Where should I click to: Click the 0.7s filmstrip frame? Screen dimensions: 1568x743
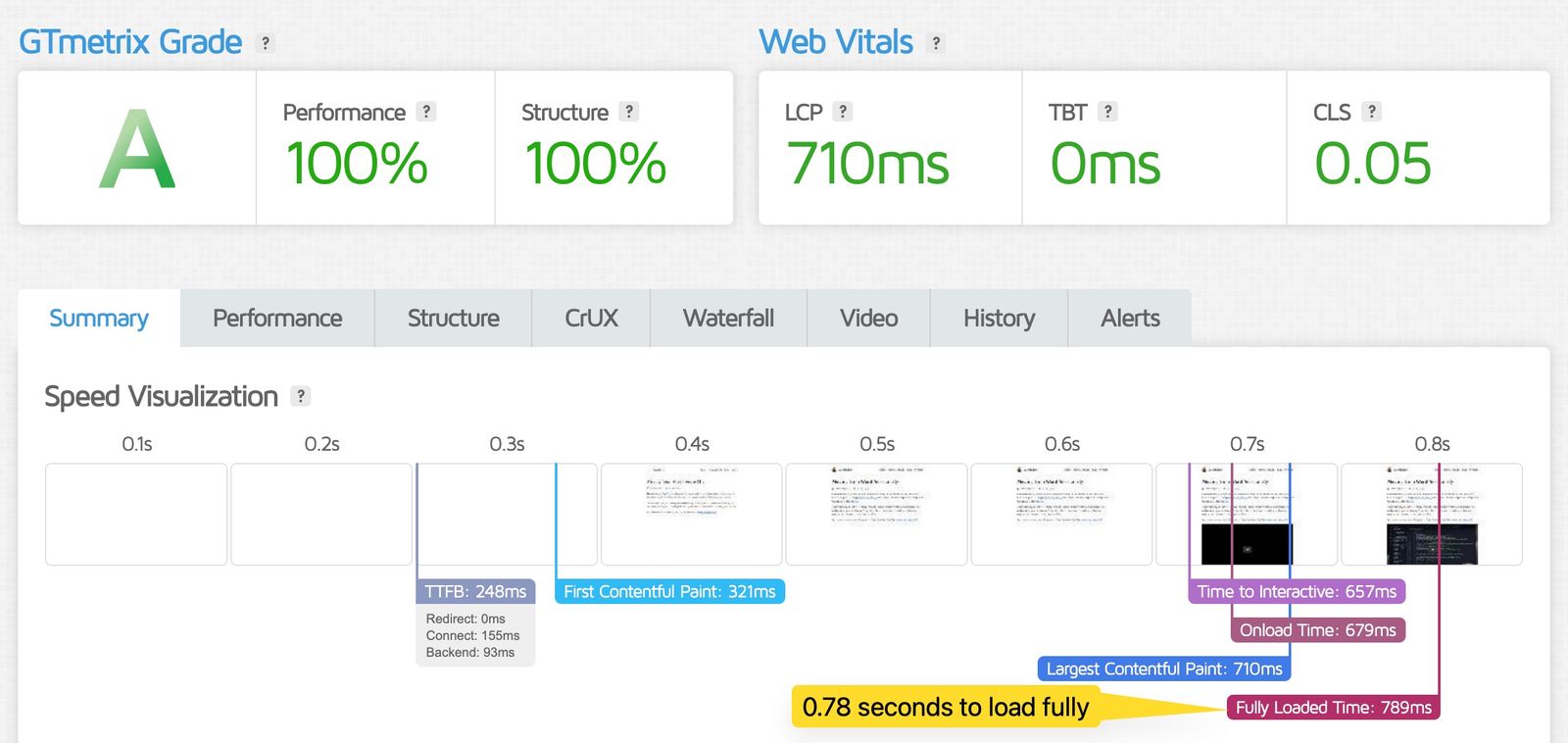click(1247, 515)
